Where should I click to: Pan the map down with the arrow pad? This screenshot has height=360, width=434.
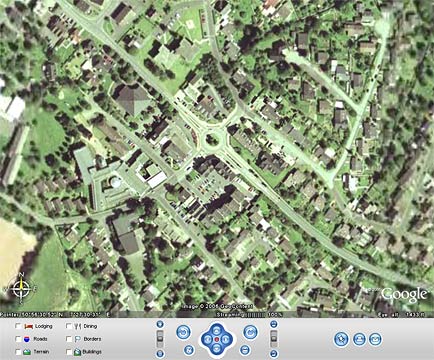point(217,349)
